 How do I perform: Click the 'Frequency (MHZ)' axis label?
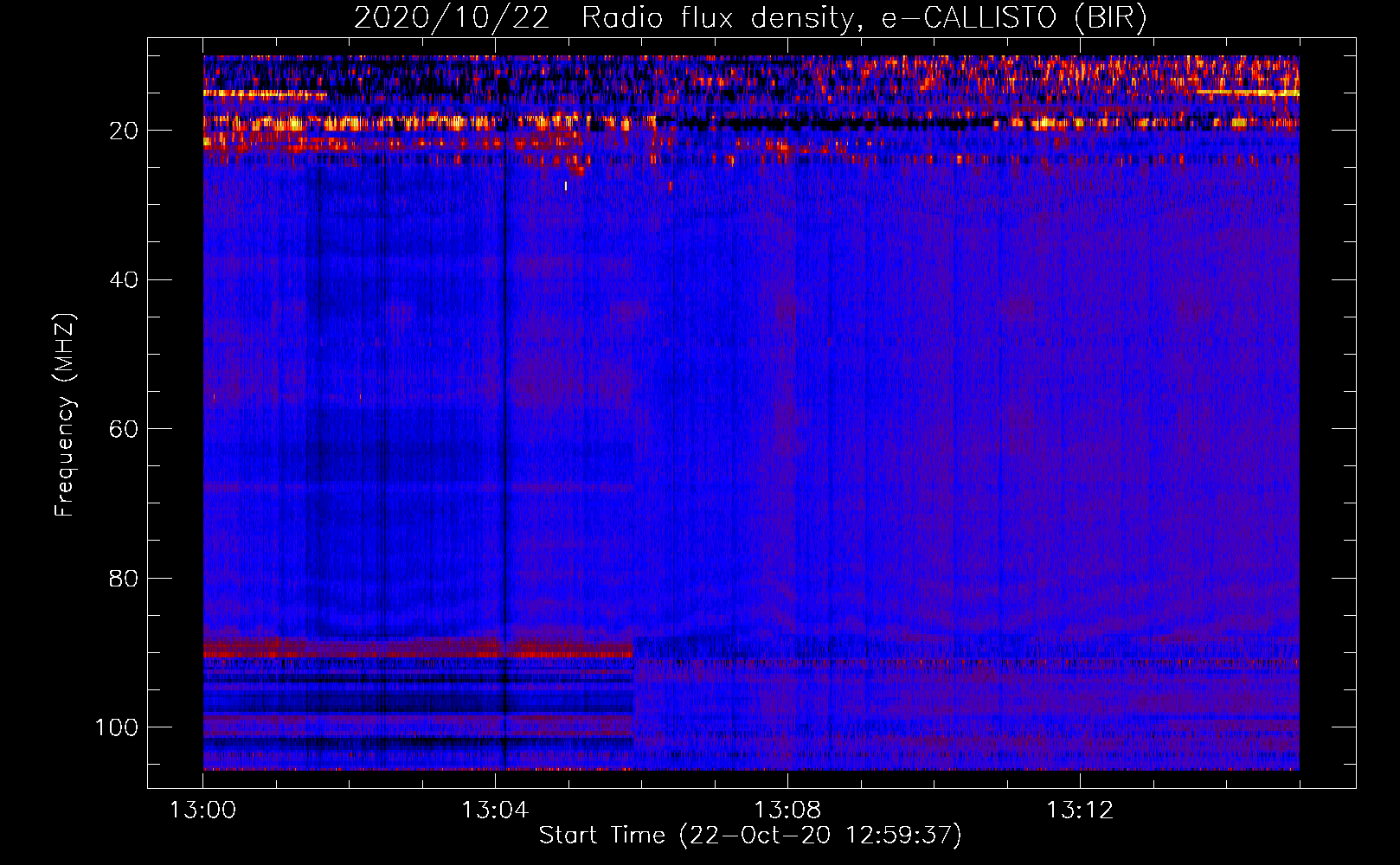pyautogui.click(x=65, y=415)
